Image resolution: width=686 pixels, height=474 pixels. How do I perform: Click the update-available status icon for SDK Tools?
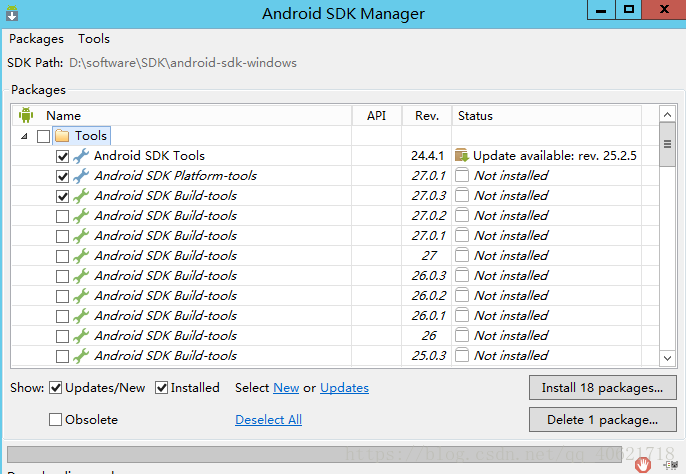tap(462, 155)
